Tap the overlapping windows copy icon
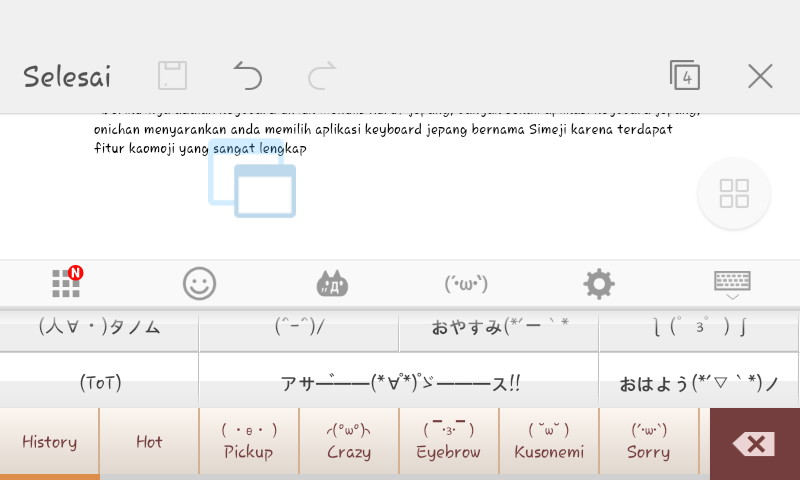The image size is (800, 480). [x=252, y=178]
